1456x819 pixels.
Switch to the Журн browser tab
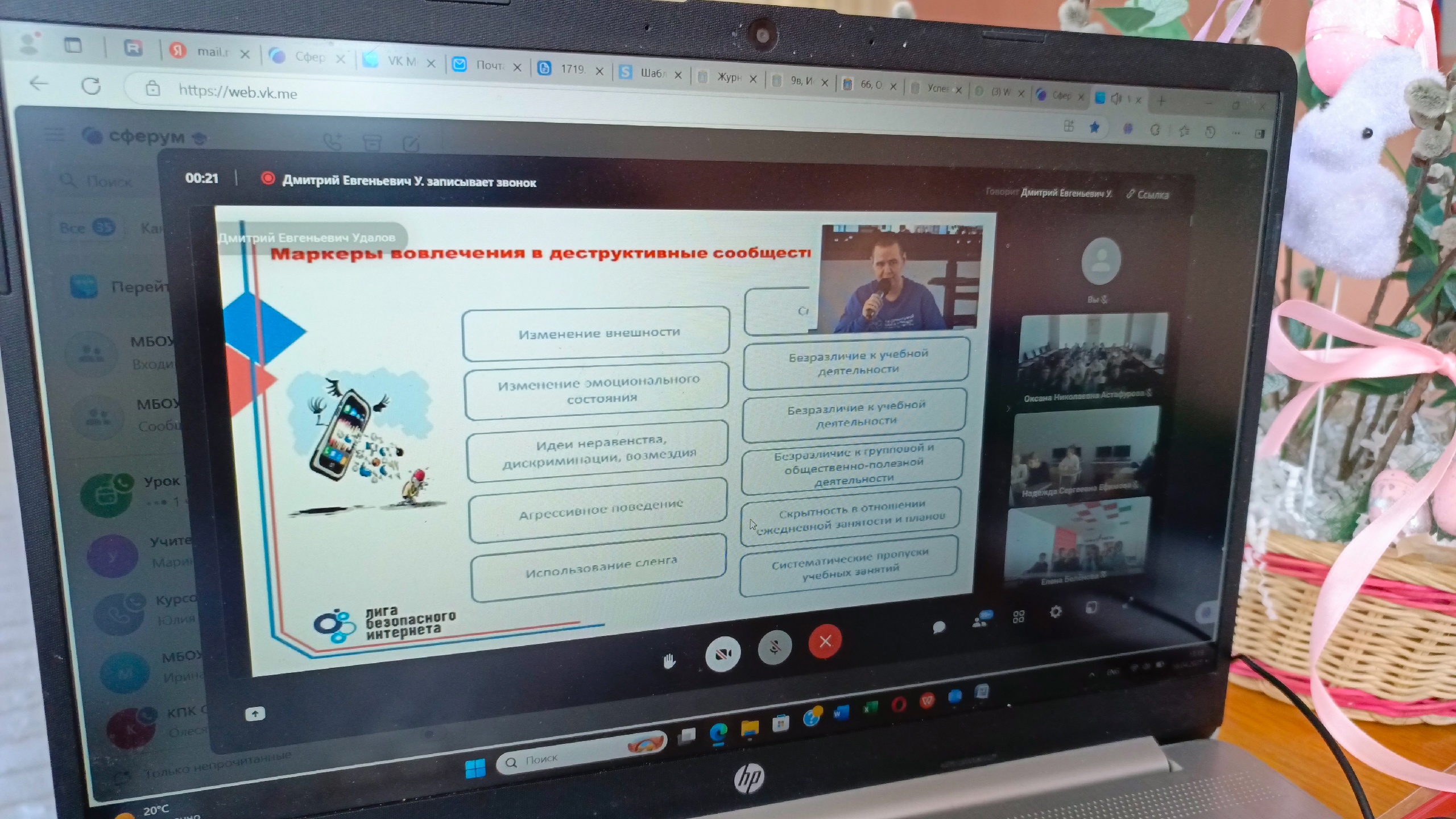click(x=726, y=77)
